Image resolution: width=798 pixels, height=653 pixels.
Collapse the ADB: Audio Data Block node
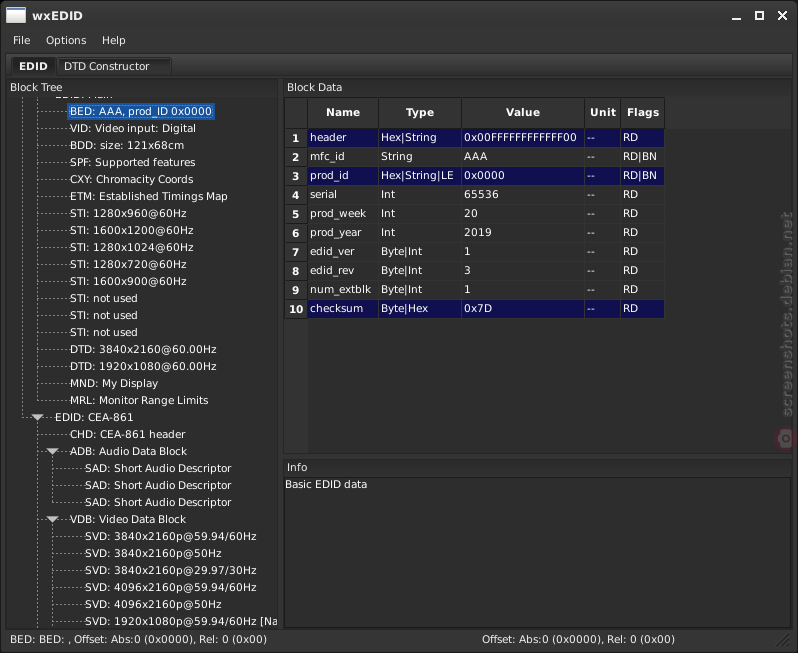(x=52, y=451)
